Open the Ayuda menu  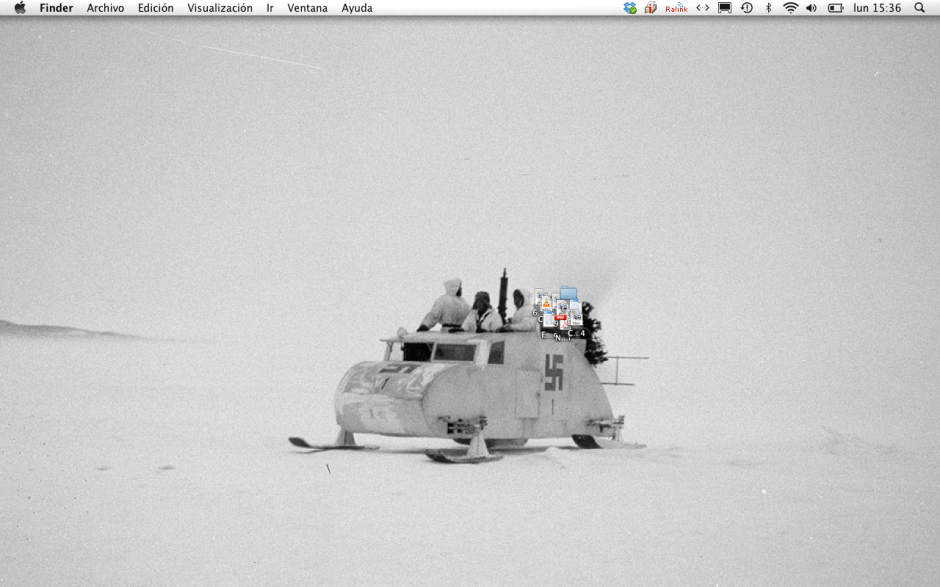point(356,8)
